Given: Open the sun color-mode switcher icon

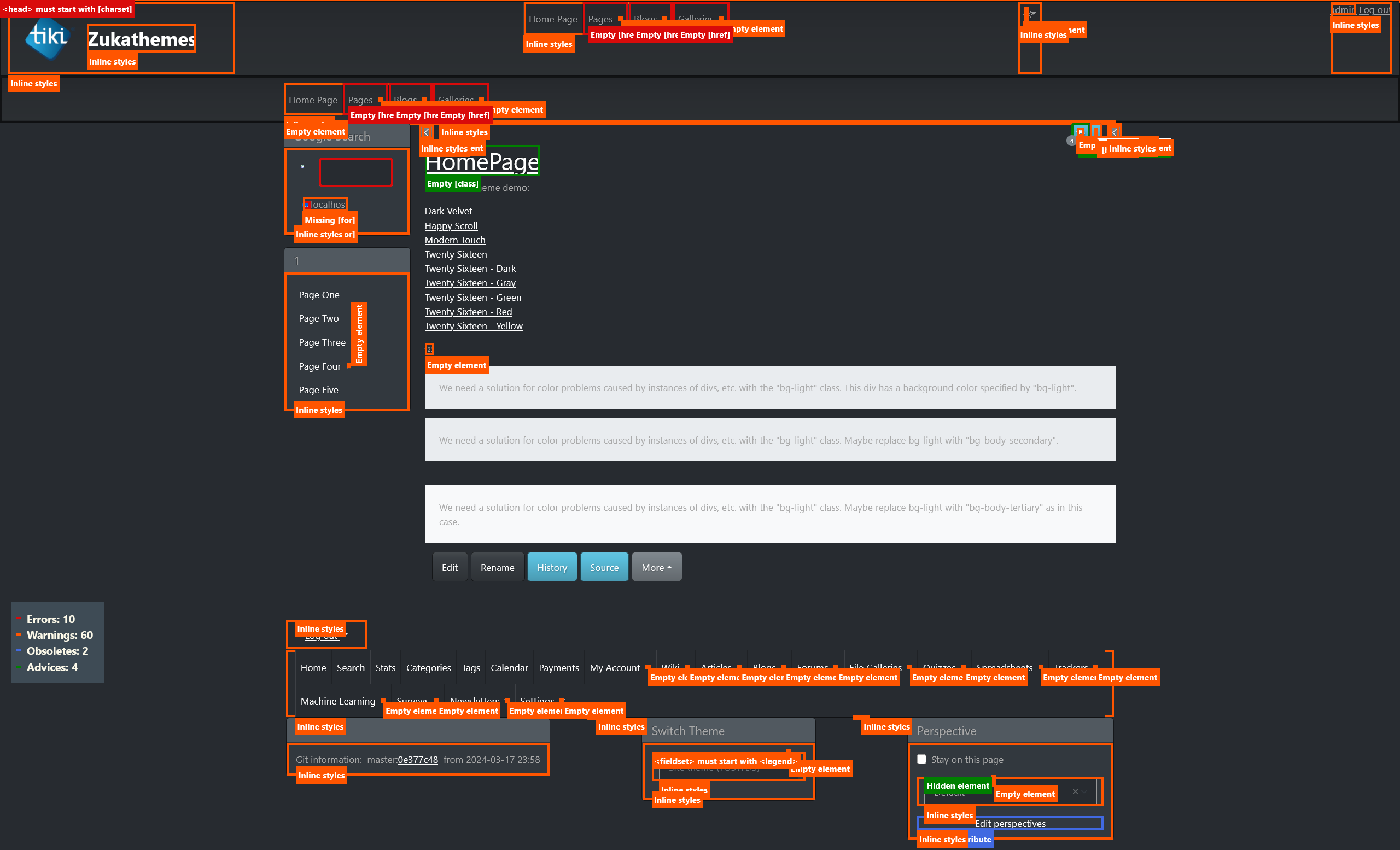Looking at the screenshot, I should pyautogui.click(x=1030, y=14).
